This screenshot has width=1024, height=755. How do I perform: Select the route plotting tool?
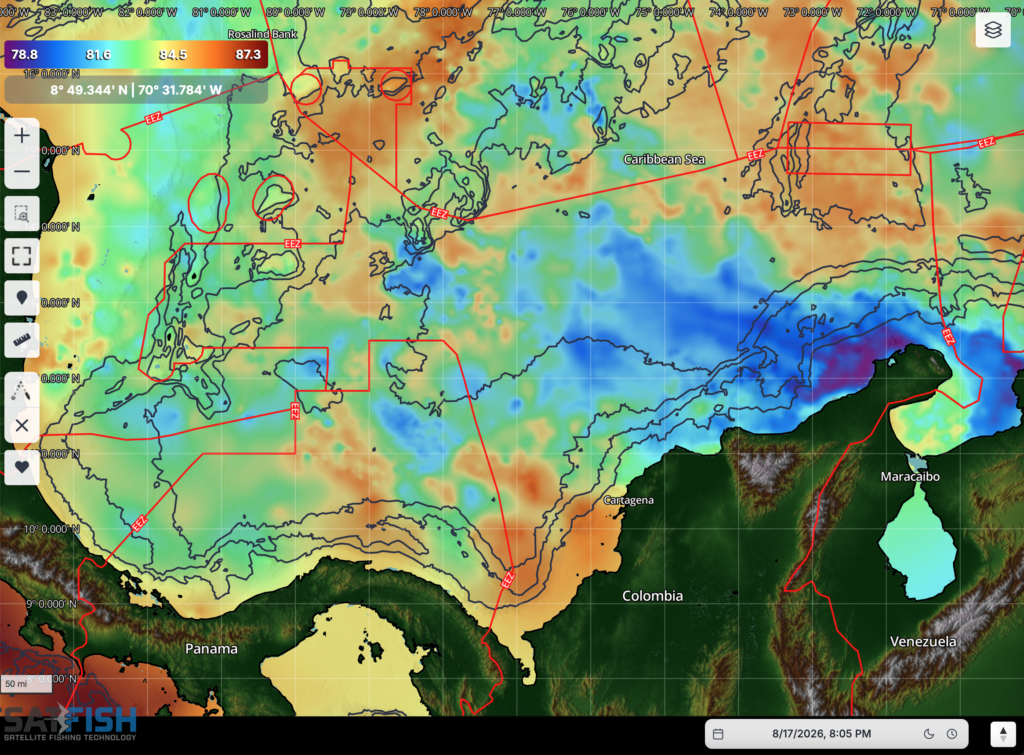(22, 391)
